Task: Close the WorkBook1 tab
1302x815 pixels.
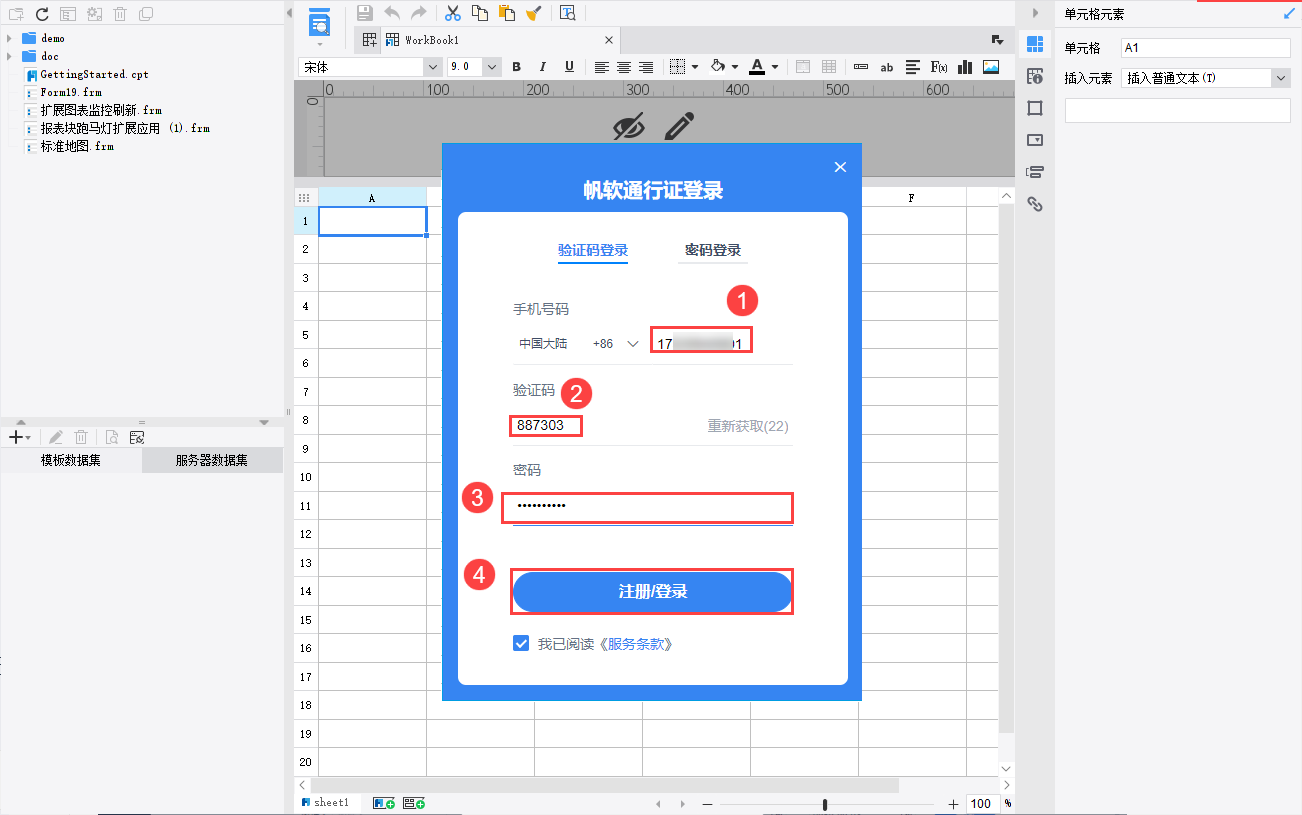Action: 609,40
